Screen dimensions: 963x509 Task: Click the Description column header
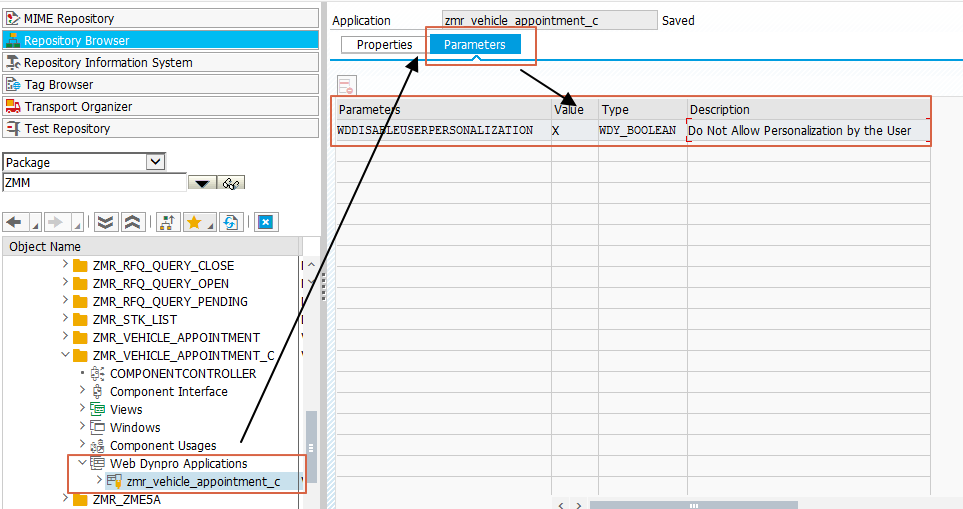click(808, 109)
